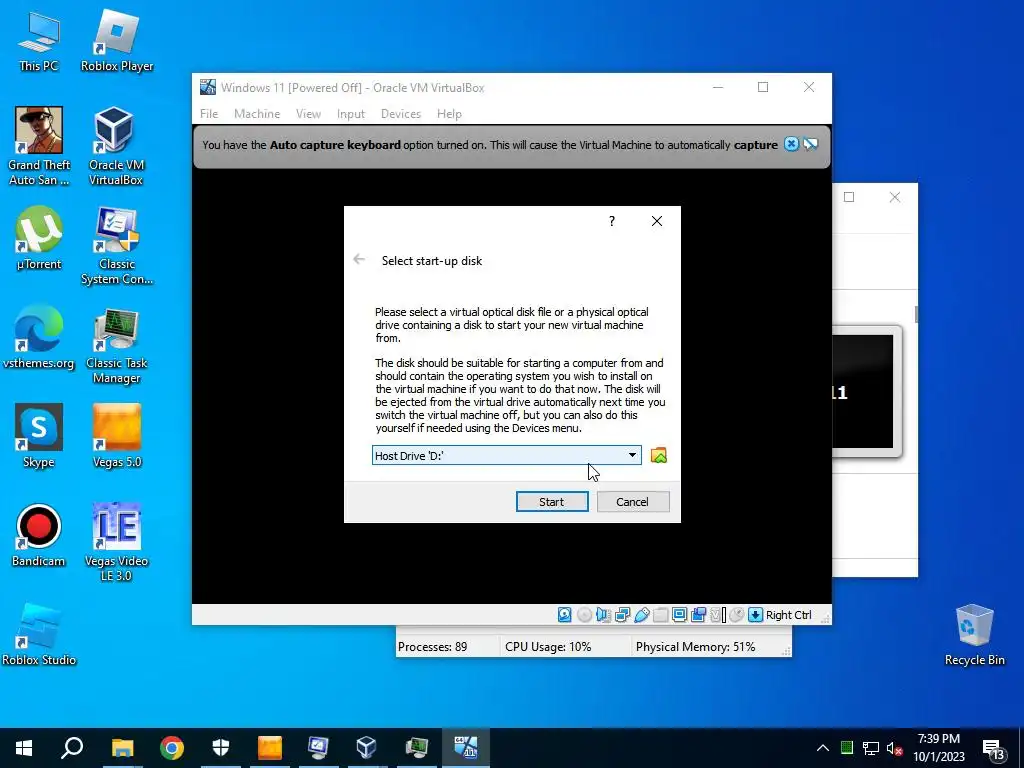
Task: Dismiss the Auto capture keyboard notification
Action: click(x=791, y=144)
